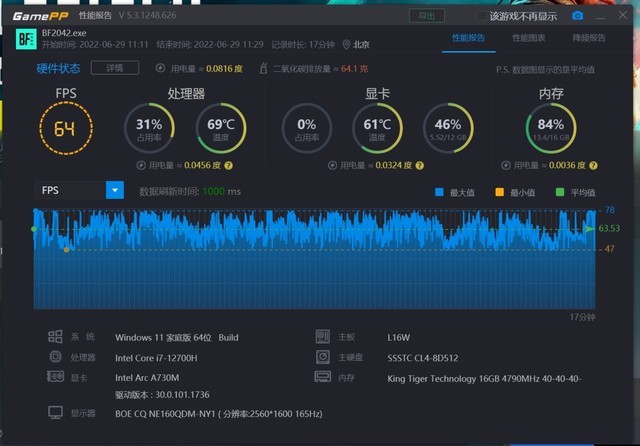This screenshot has height=446, width=640.
Task: Click the driver version '30.0.101.1736' text
Action: (182, 395)
